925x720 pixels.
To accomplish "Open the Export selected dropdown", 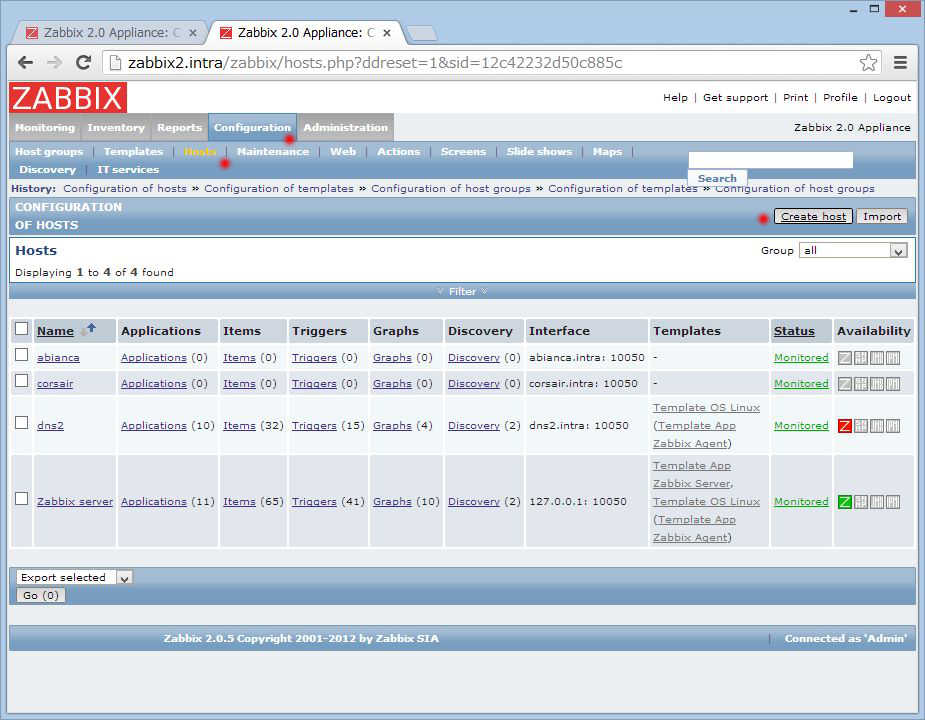I will (x=74, y=578).
